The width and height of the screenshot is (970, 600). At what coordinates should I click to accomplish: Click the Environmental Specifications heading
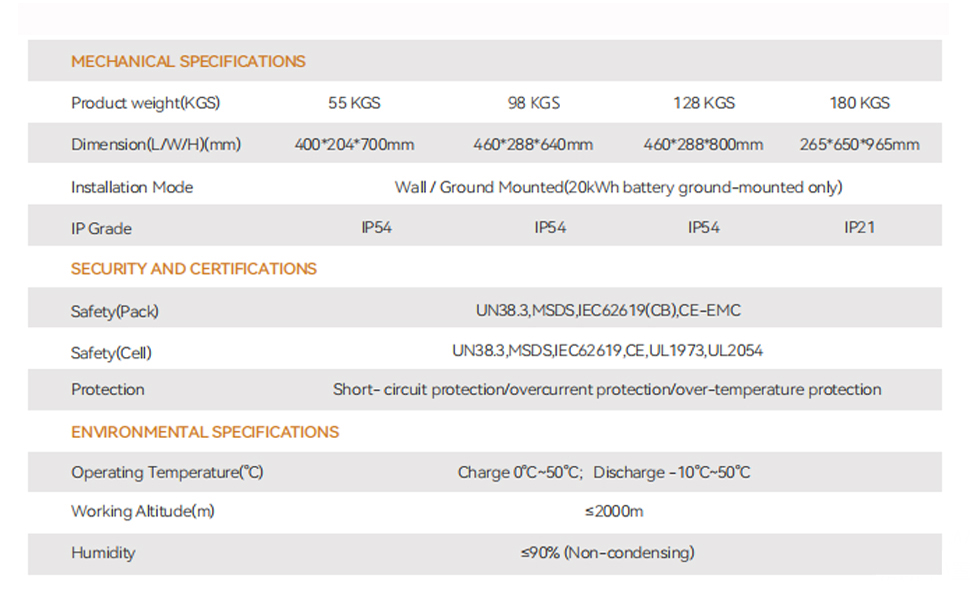coord(205,432)
